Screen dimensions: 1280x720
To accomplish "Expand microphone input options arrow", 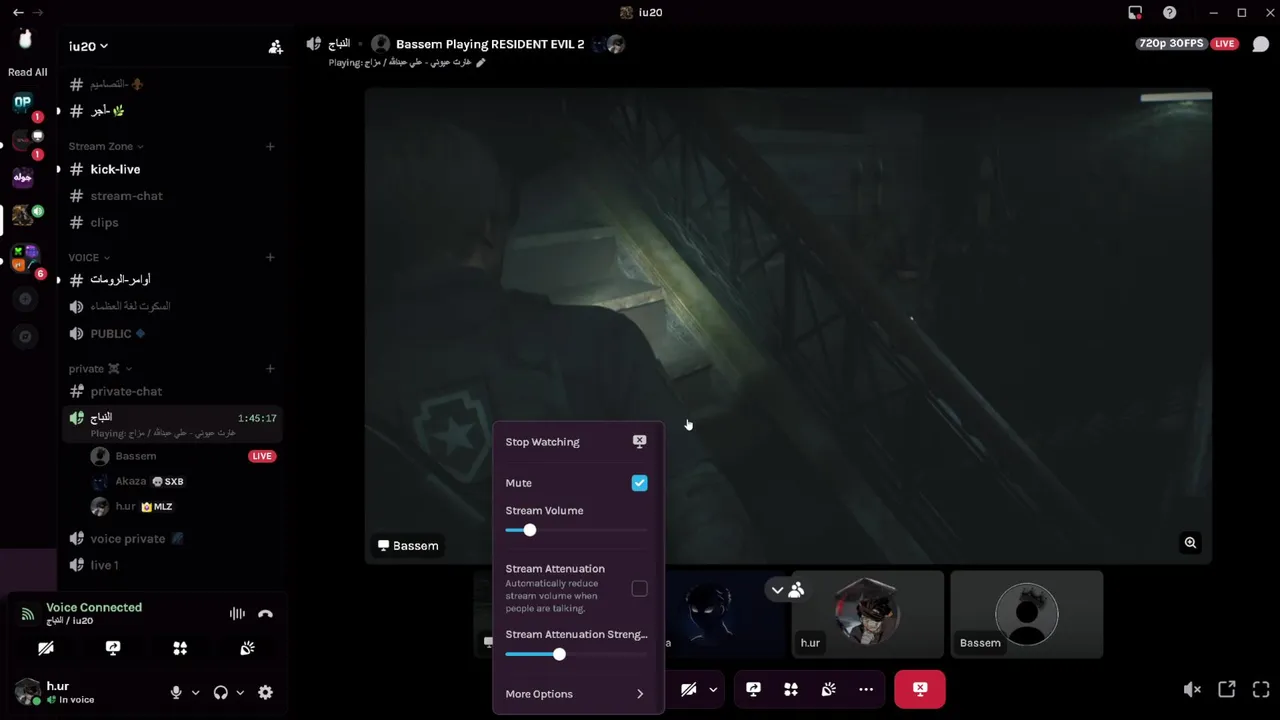I will click(195, 692).
